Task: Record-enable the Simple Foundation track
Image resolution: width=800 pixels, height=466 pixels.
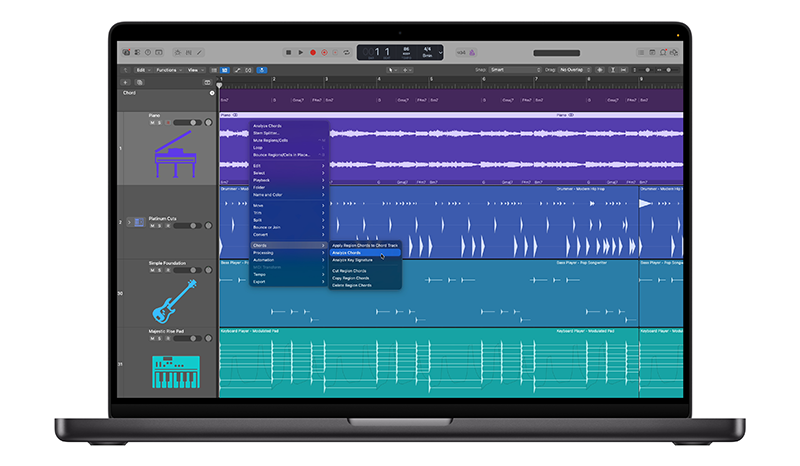Action: point(166,270)
